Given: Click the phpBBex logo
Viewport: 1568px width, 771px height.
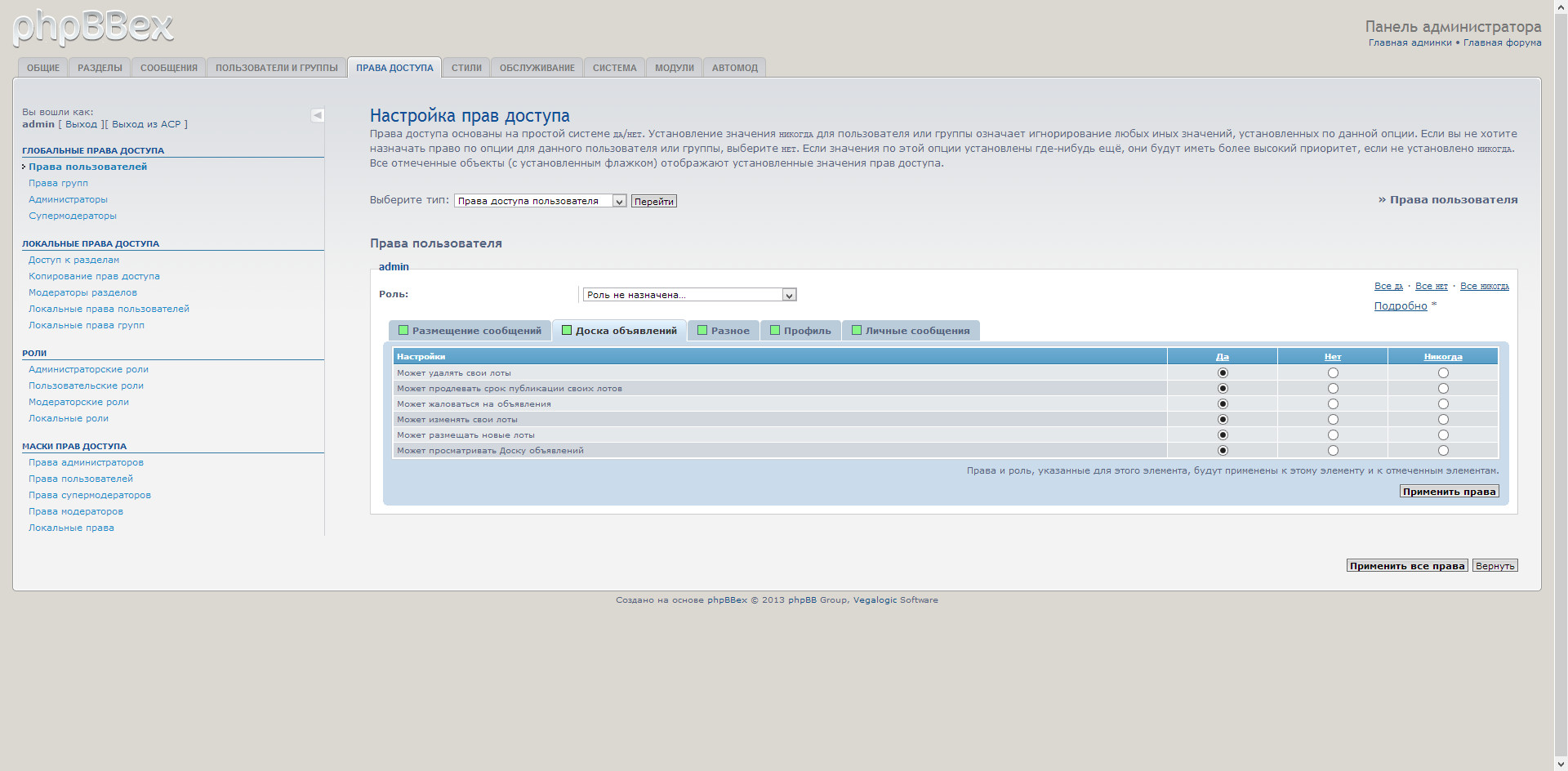Looking at the screenshot, I should tap(93, 27).
